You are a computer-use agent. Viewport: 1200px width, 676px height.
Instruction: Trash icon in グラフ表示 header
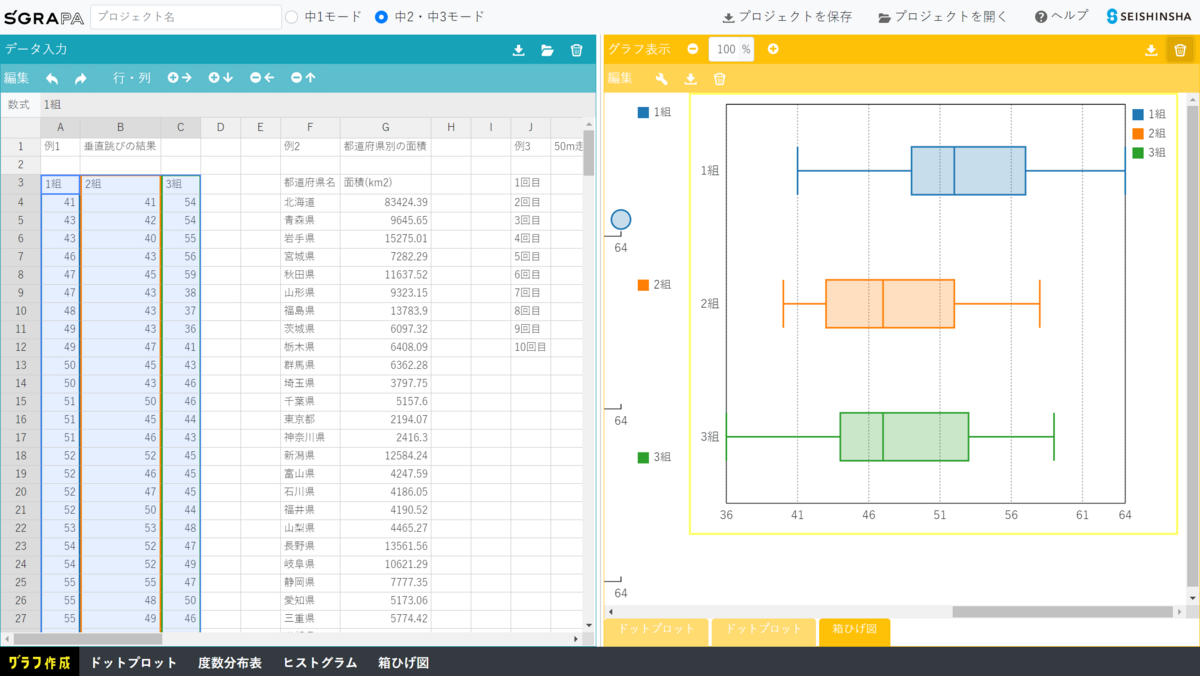point(1180,50)
